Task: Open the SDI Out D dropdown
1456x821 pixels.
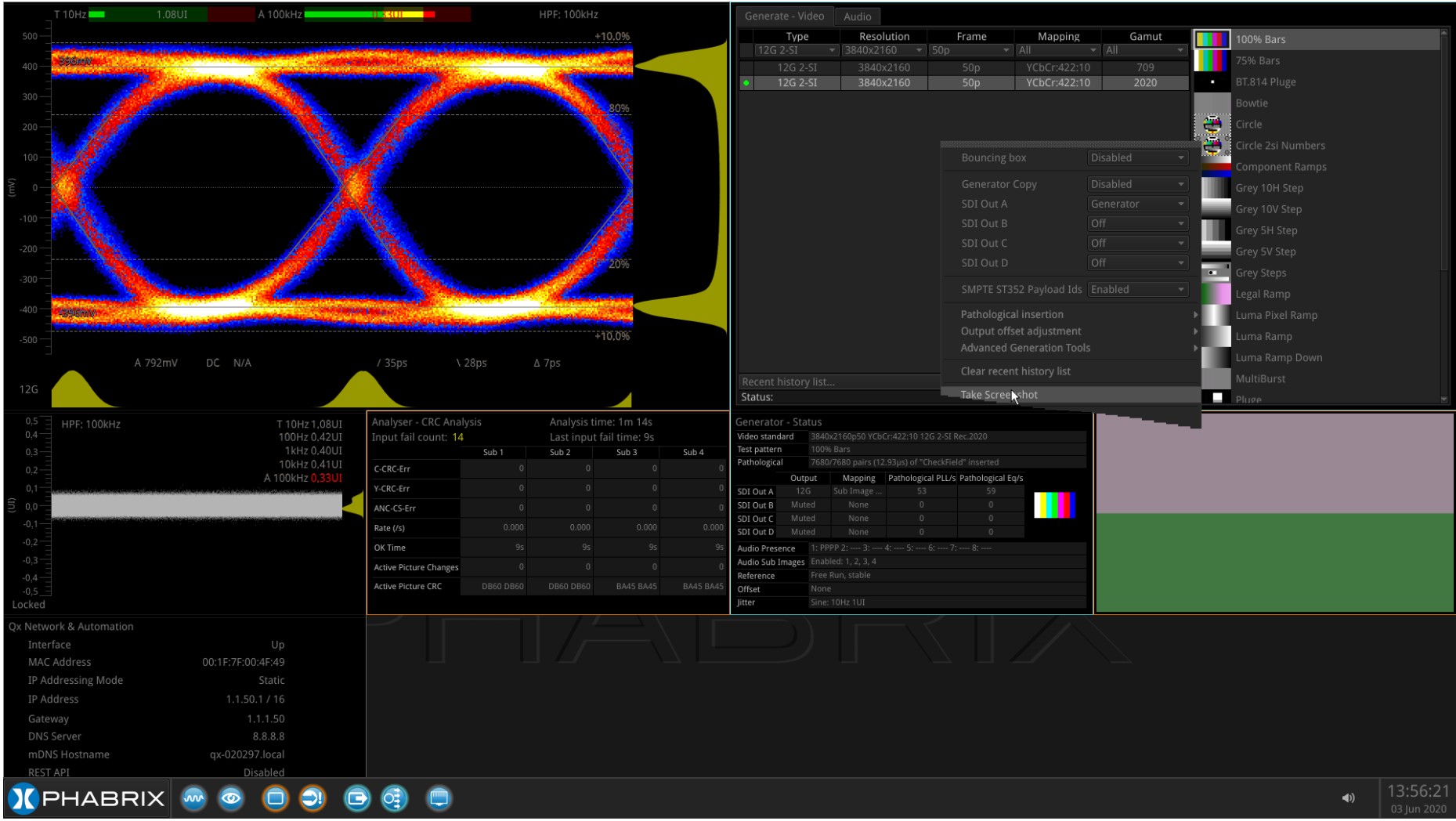Action: [1138, 263]
